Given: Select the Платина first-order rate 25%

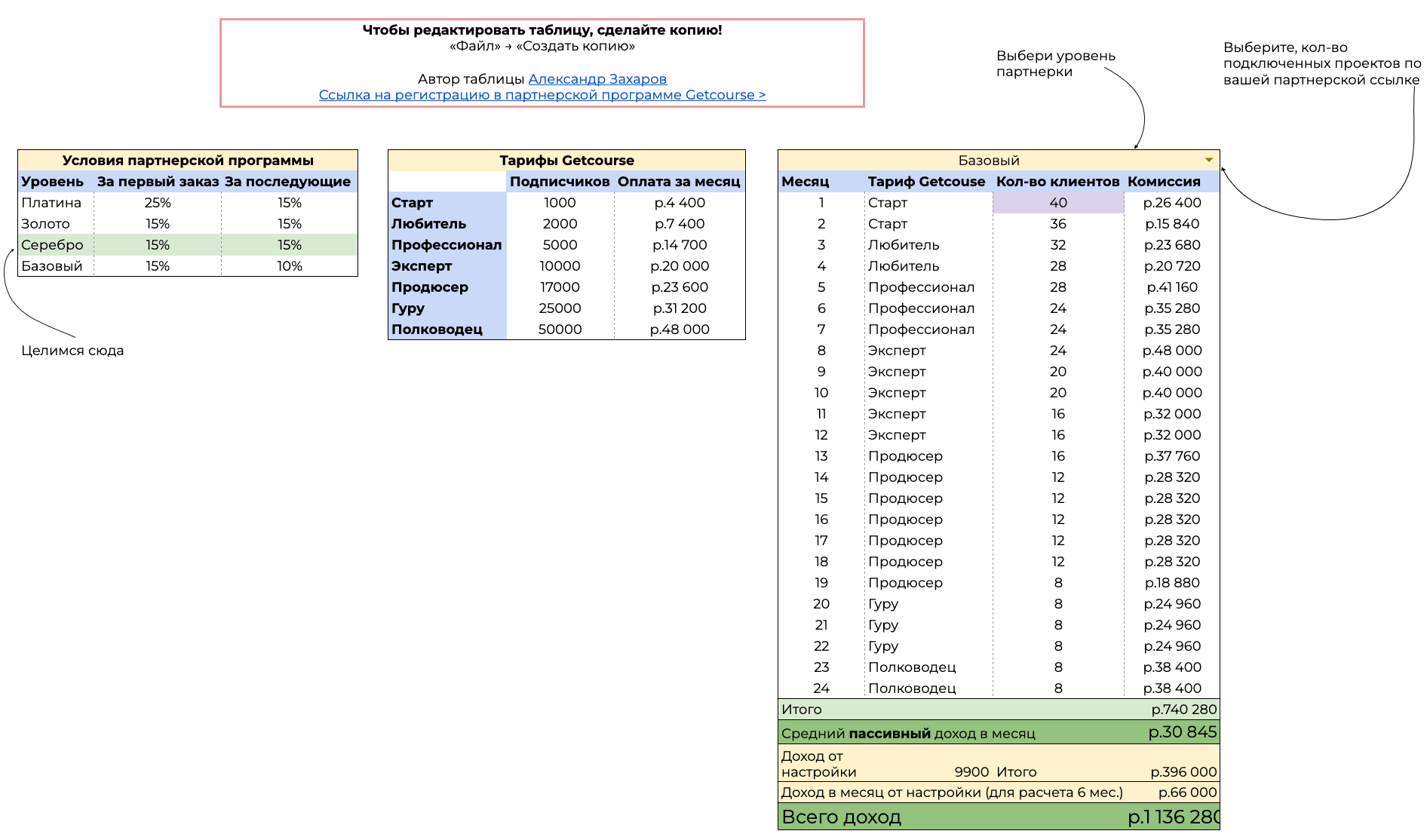Looking at the screenshot, I should coord(158,203).
